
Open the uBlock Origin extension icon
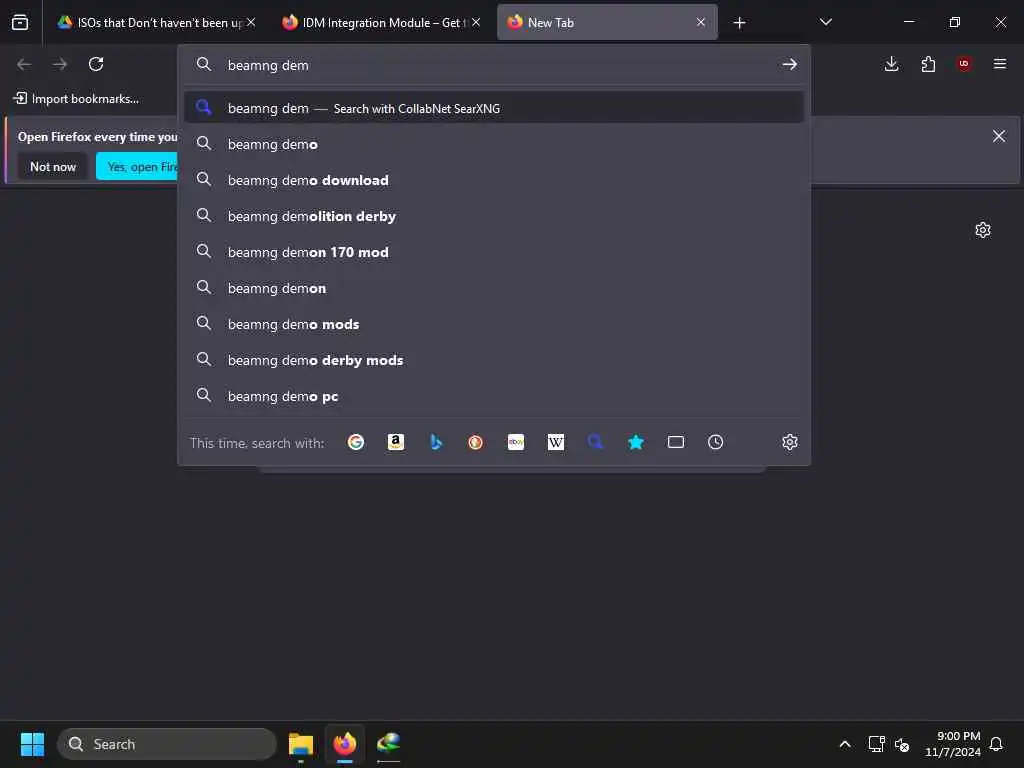(x=964, y=64)
